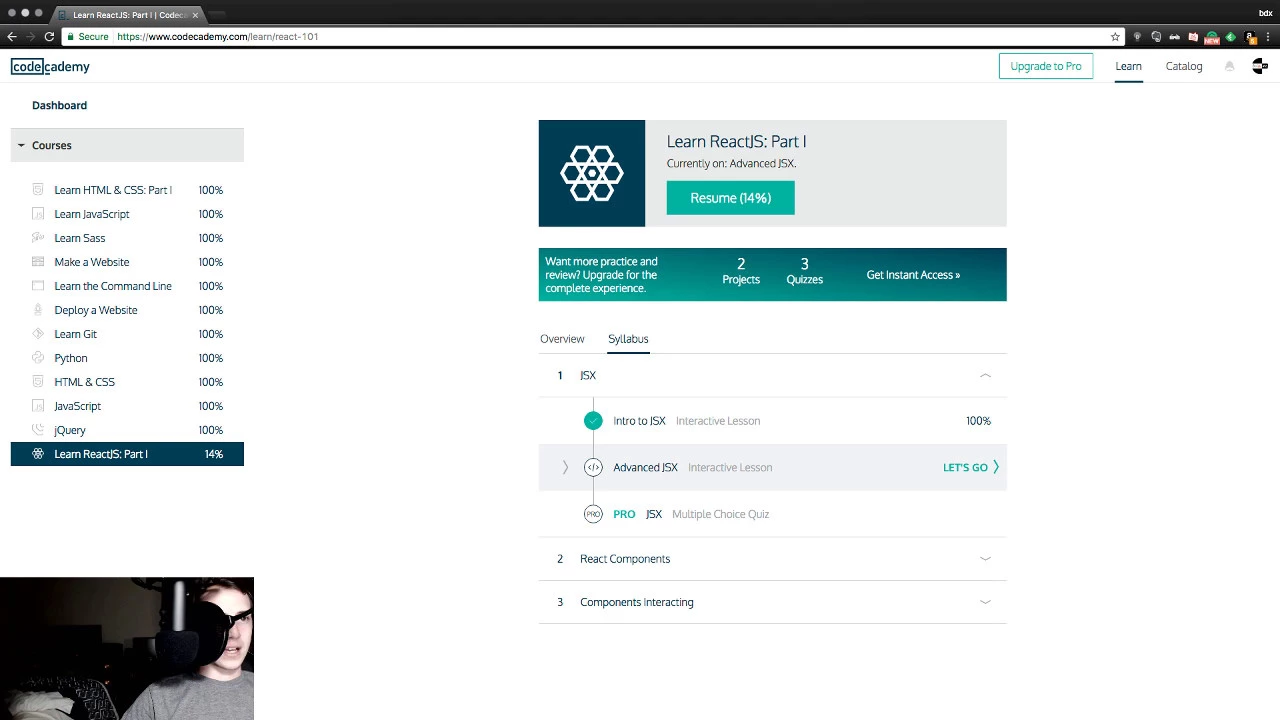Open the JavaScript course in sidebar
This screenshot has height=720, width=1280.
point(77,406)
